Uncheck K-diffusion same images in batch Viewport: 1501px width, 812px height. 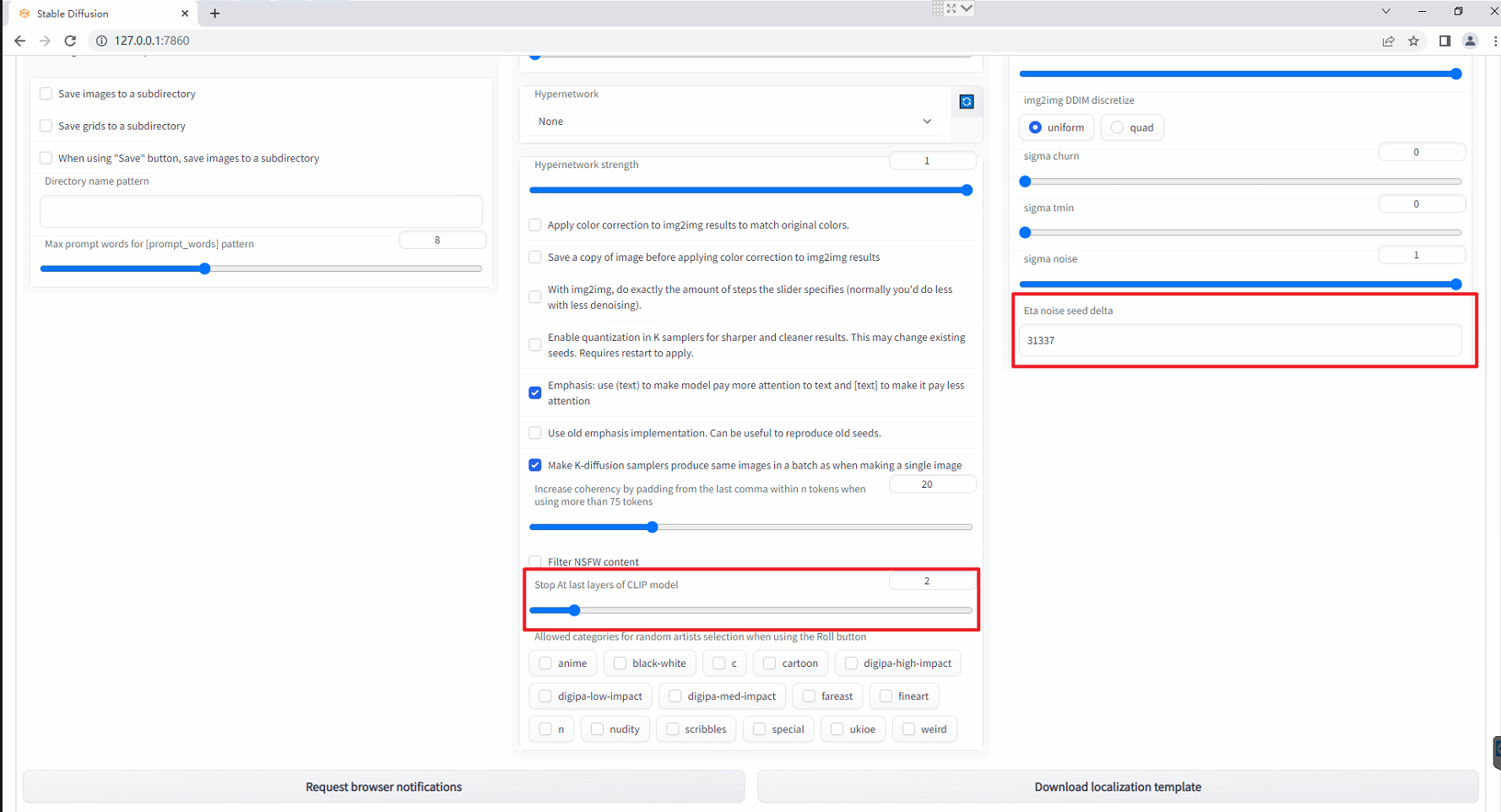click(535, 465)
